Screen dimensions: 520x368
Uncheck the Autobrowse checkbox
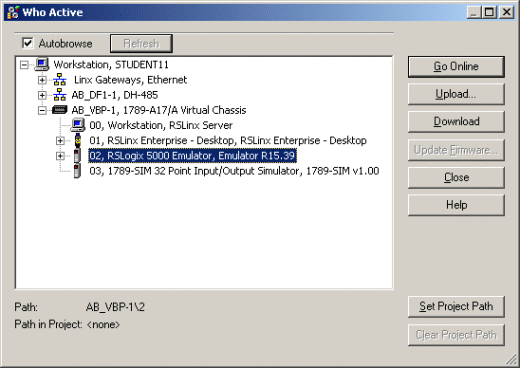pos(28,43)
